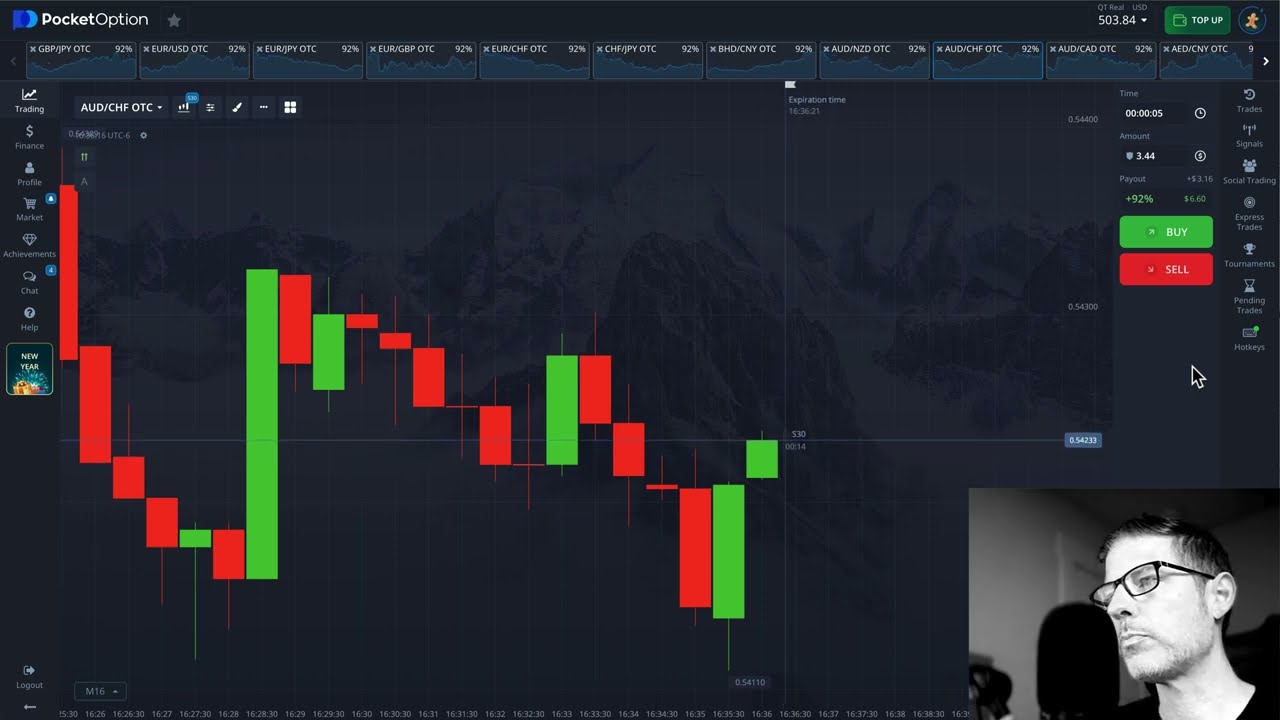Switch amount currency dollar icon
The image size is (1280, 720).
(x=1200, y=156)
